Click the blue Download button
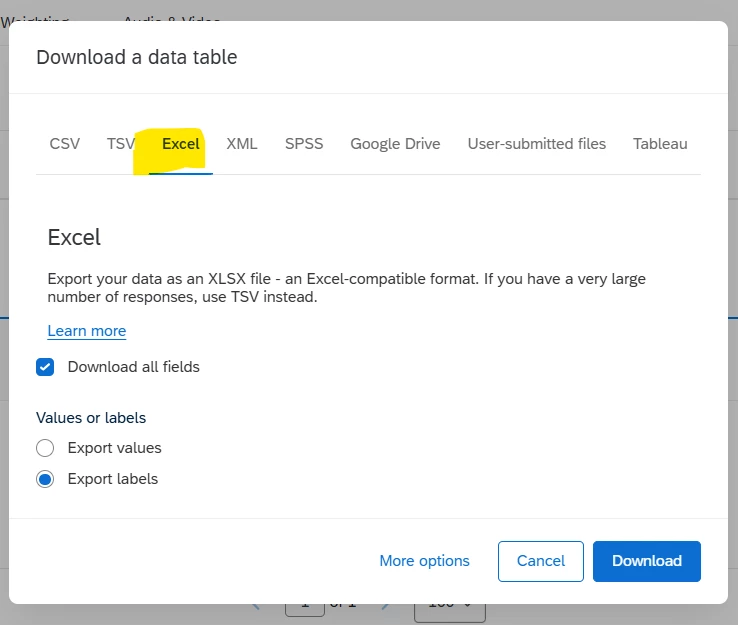 [647, 561]
